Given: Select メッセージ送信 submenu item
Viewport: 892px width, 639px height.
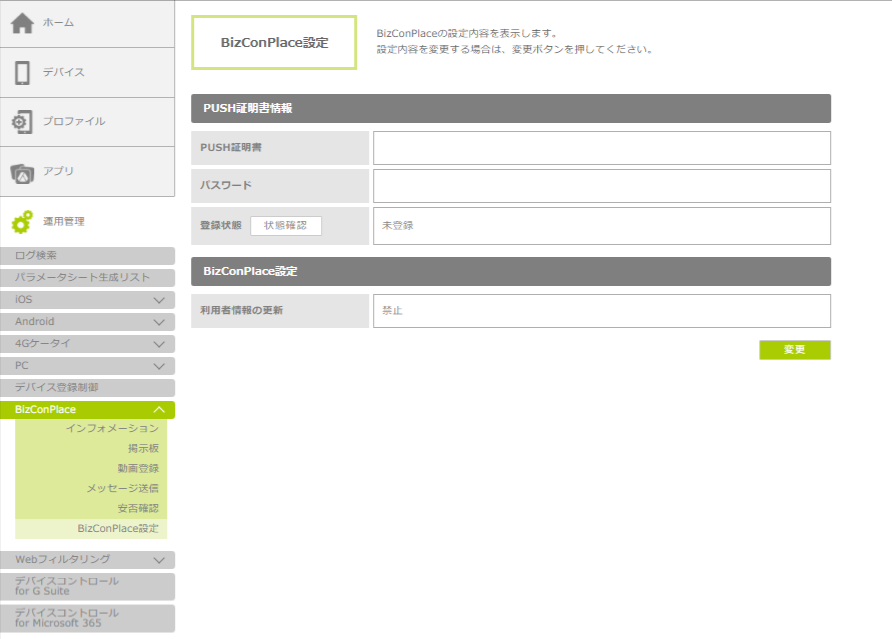Looking at the screenshot, I should point(122,489).
